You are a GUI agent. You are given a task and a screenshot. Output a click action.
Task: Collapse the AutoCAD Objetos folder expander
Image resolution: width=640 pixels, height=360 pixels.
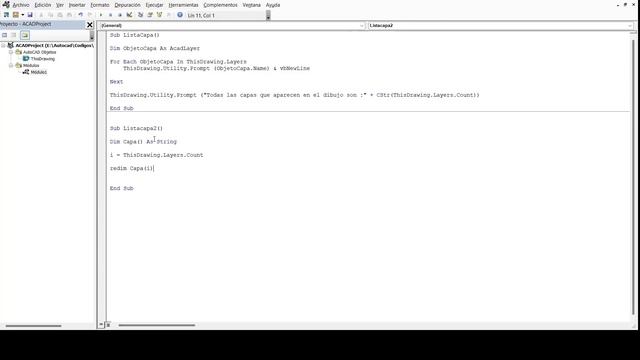pos(11,52)
